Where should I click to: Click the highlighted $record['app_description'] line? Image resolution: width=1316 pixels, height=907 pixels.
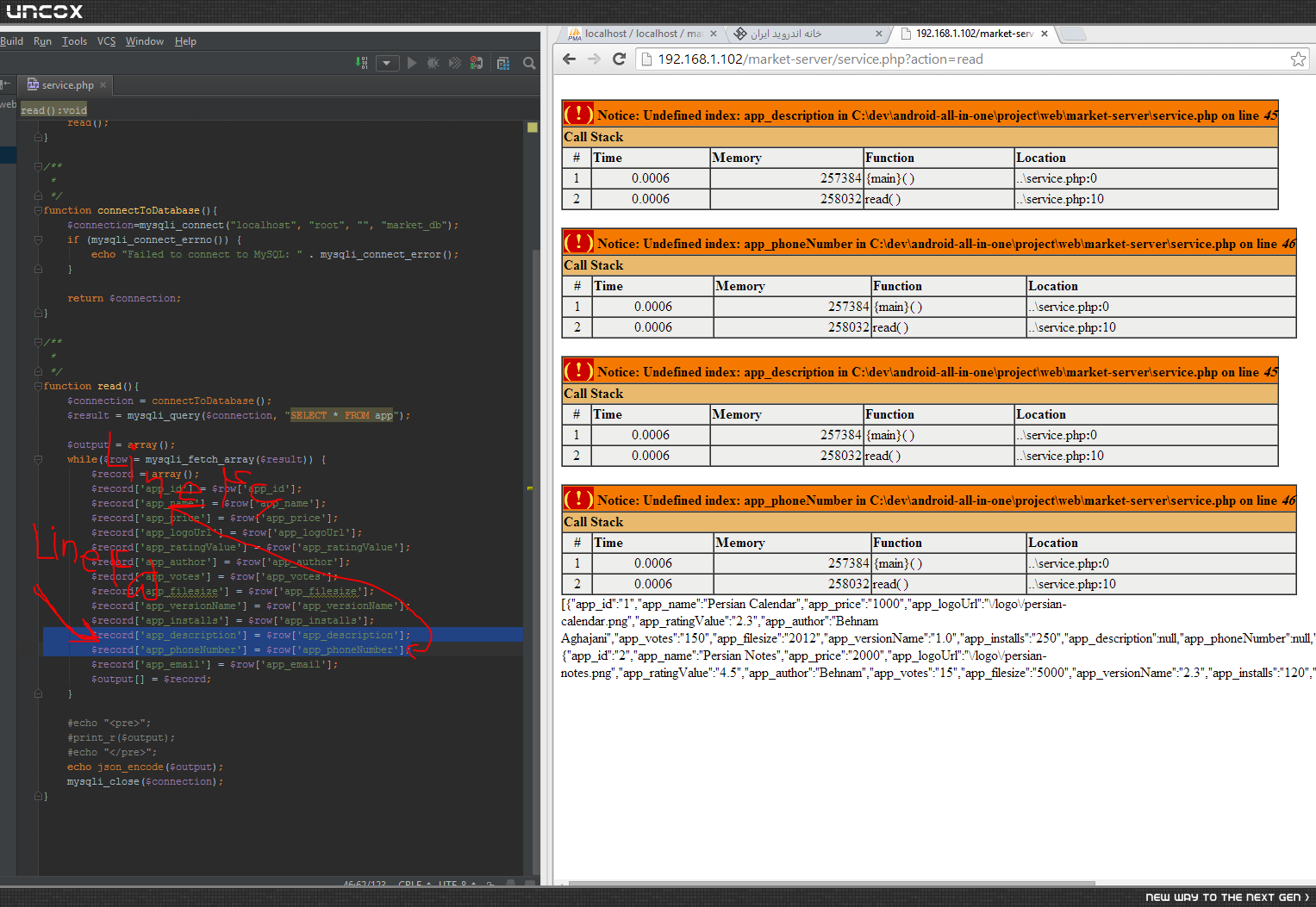[251, 635]
